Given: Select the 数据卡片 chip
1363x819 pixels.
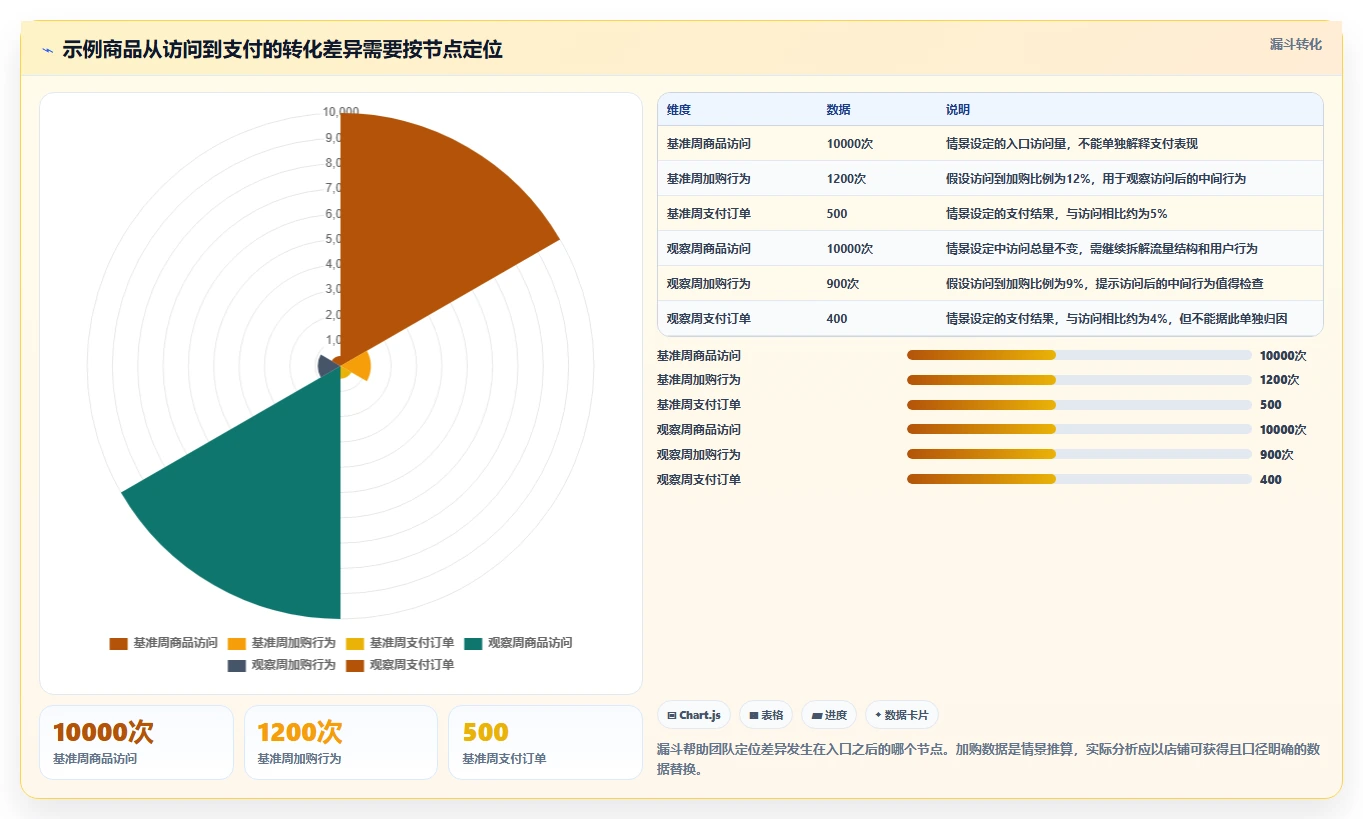Looking at the screenshot, I should click(x=901, y=715).
